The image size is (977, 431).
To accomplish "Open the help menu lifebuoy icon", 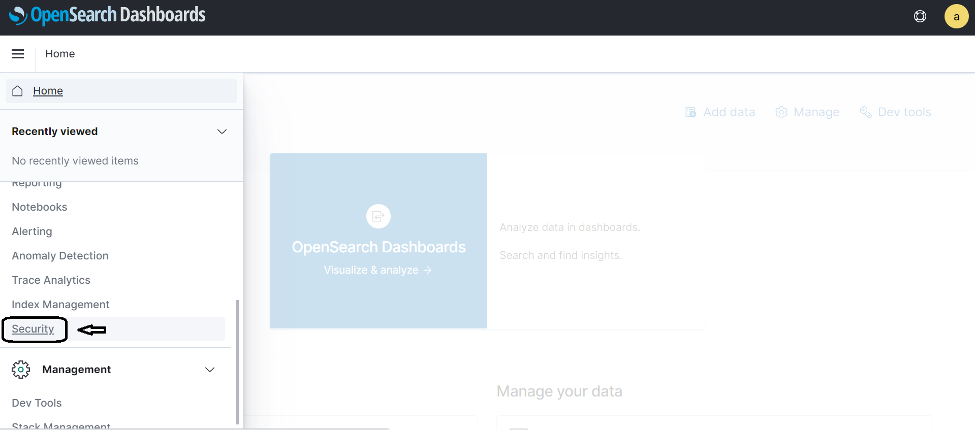I will point(920,17).
